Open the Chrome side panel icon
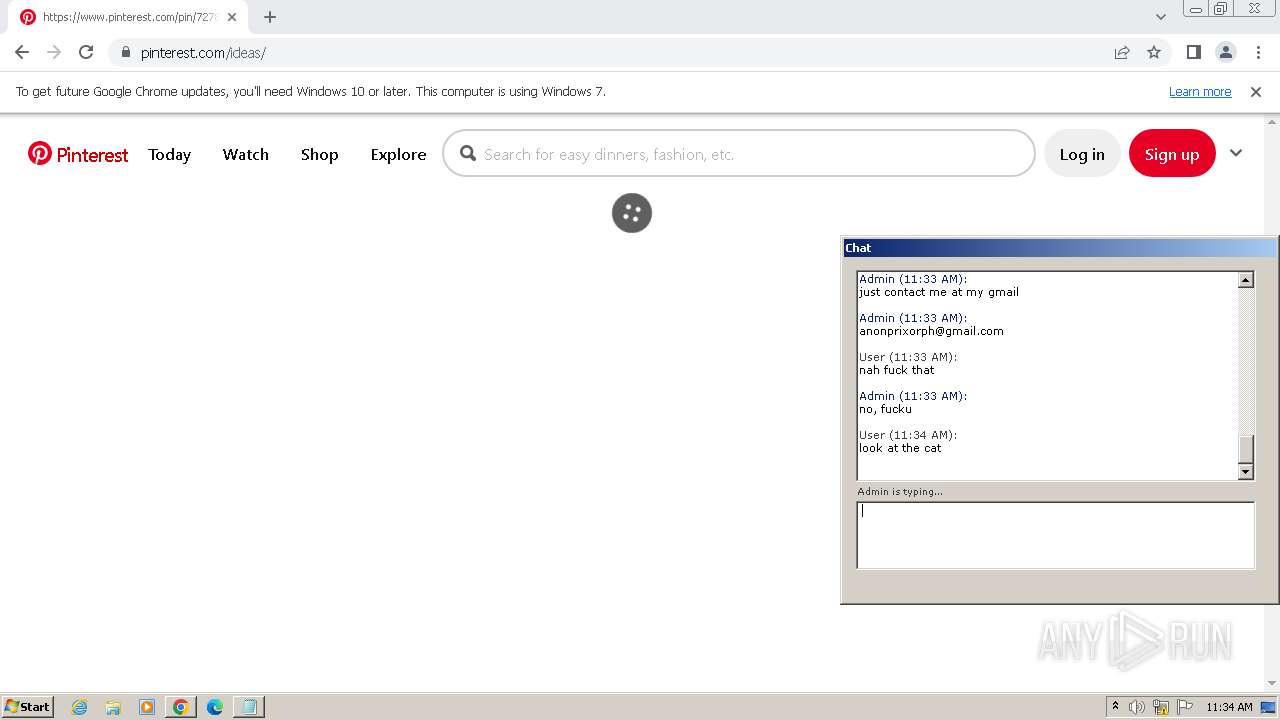The height and width of the screenshot is (720, 1280). click(1193, 52)
